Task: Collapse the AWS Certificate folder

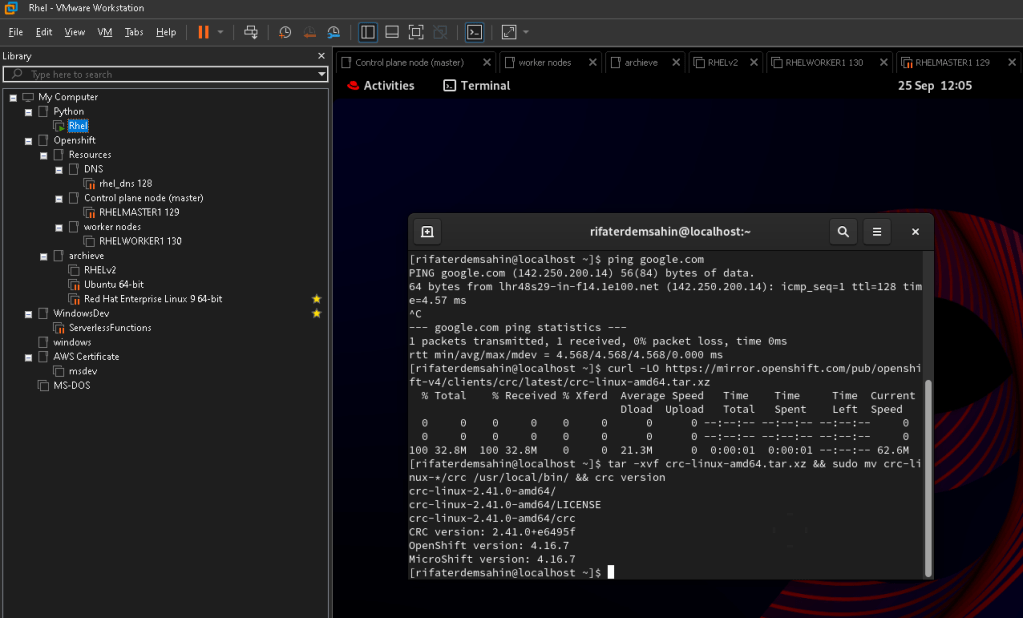Action: (x=28, y=357)
